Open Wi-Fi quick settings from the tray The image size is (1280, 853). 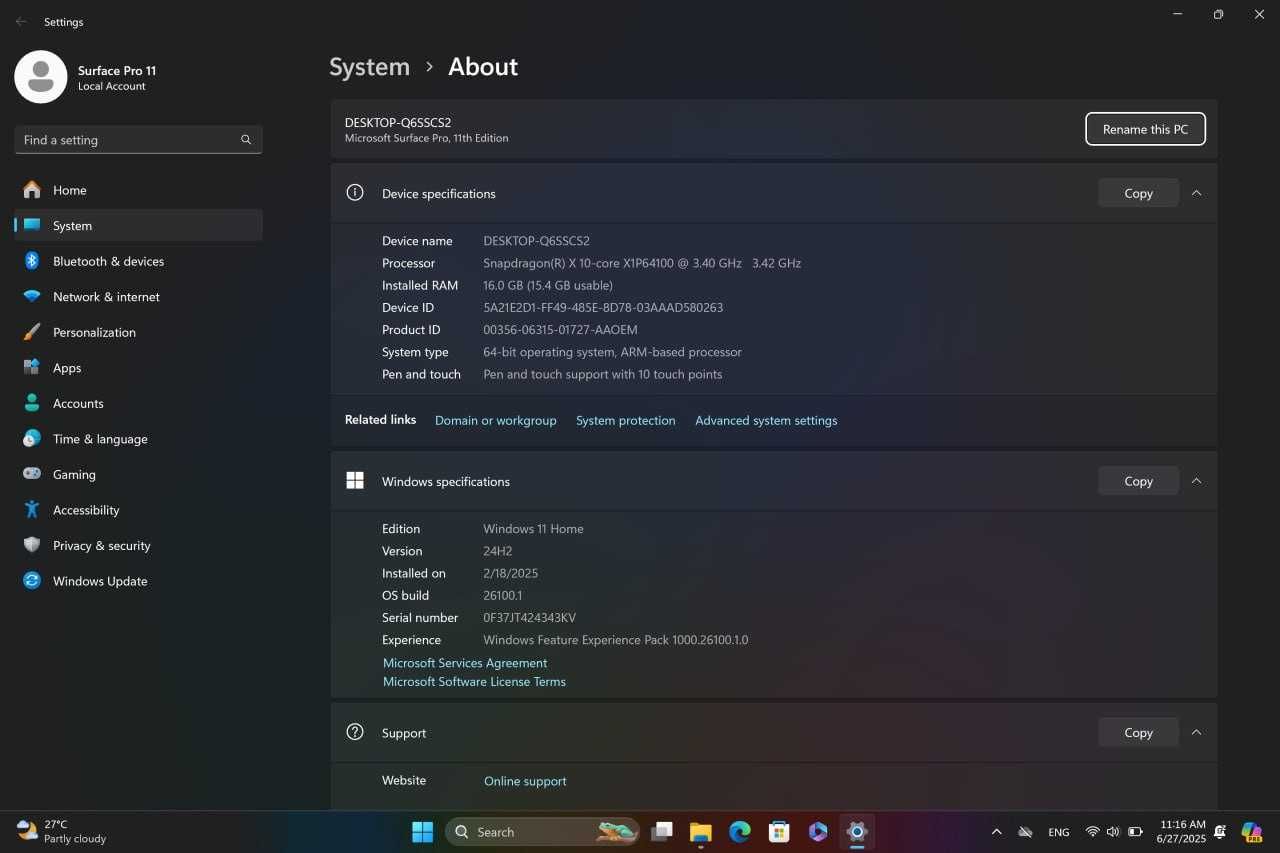point(1092,832)
